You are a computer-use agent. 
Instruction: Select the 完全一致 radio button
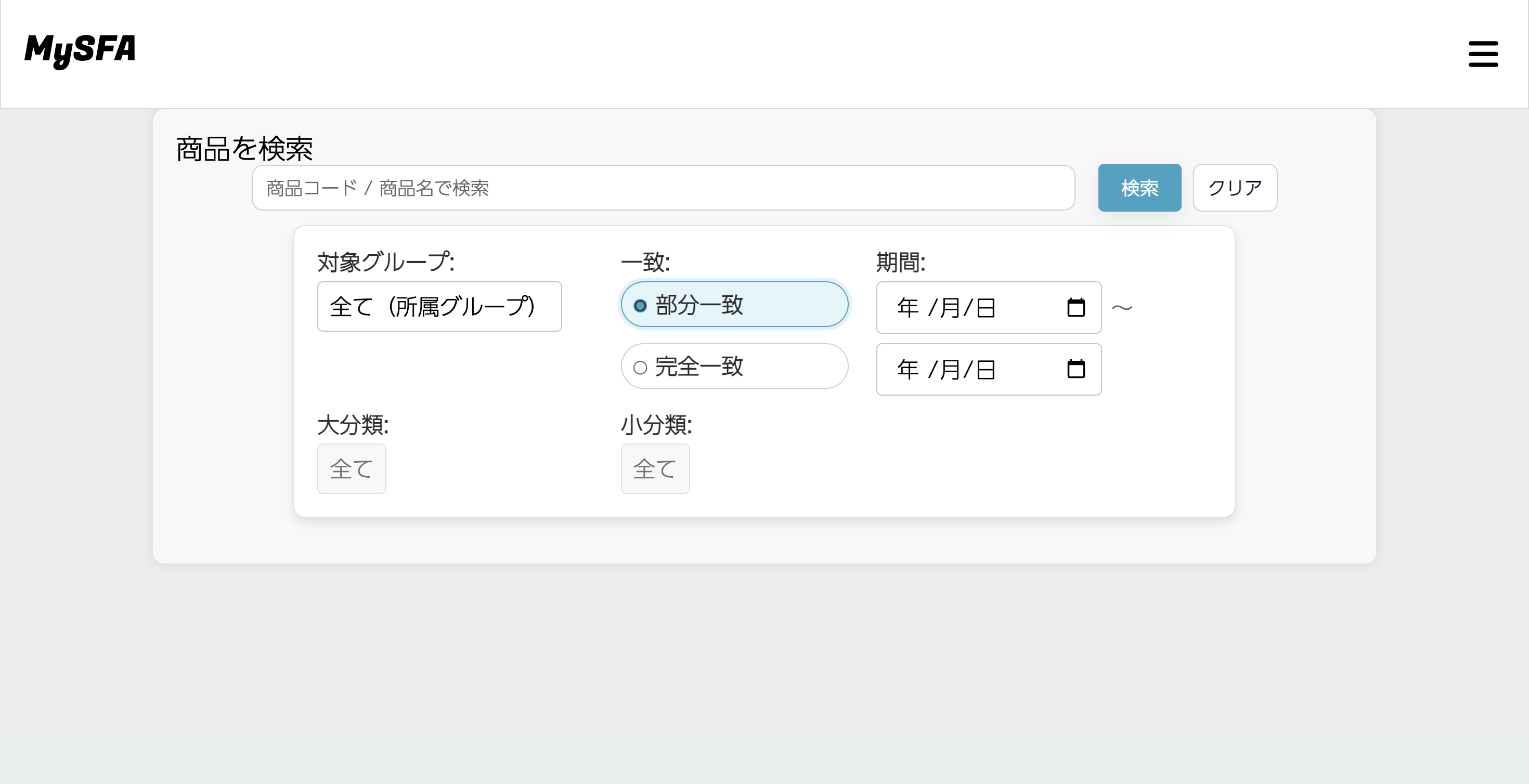[640, 369]
